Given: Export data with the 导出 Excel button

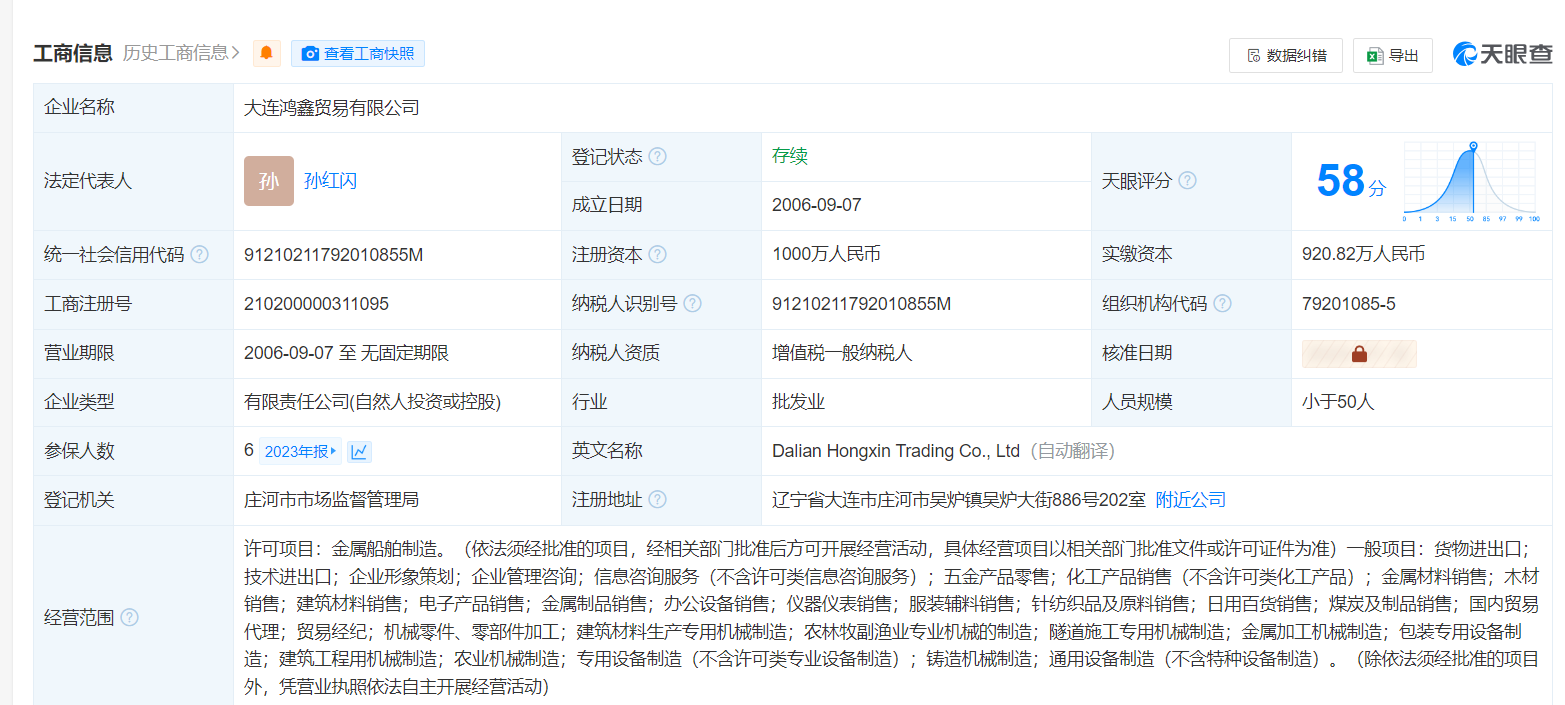Looking at the screenshot, I should 1392,55.
